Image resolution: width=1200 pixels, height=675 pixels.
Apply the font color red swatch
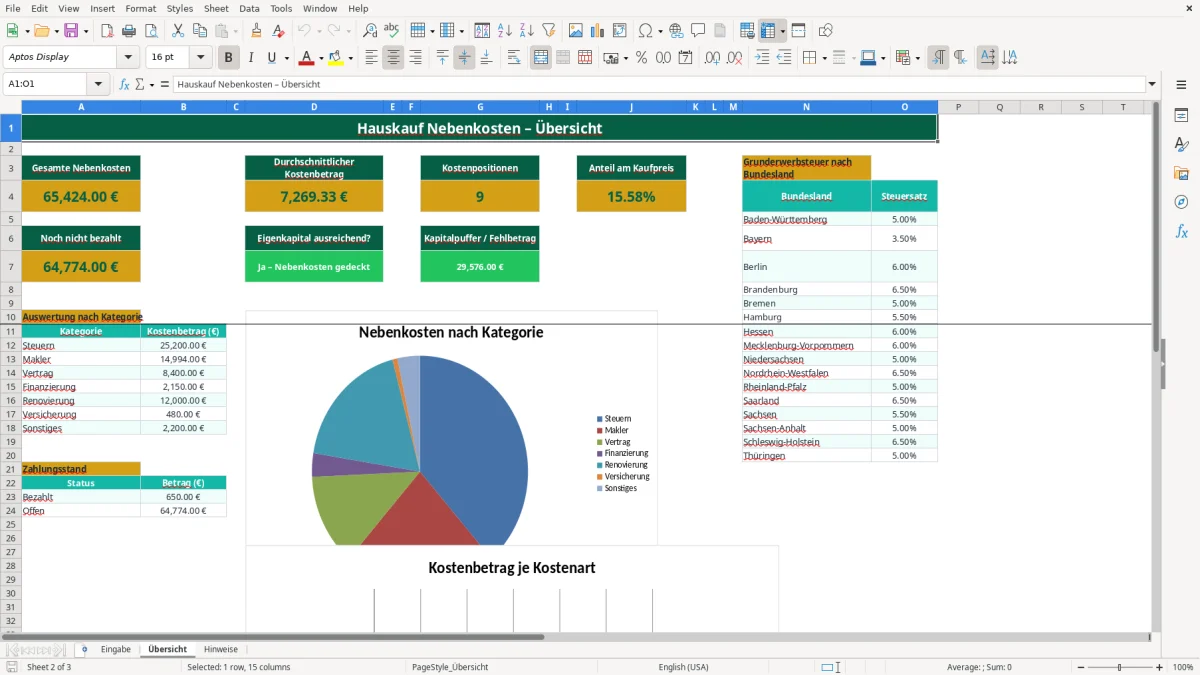pyautogui.click(x=307, y=57)
